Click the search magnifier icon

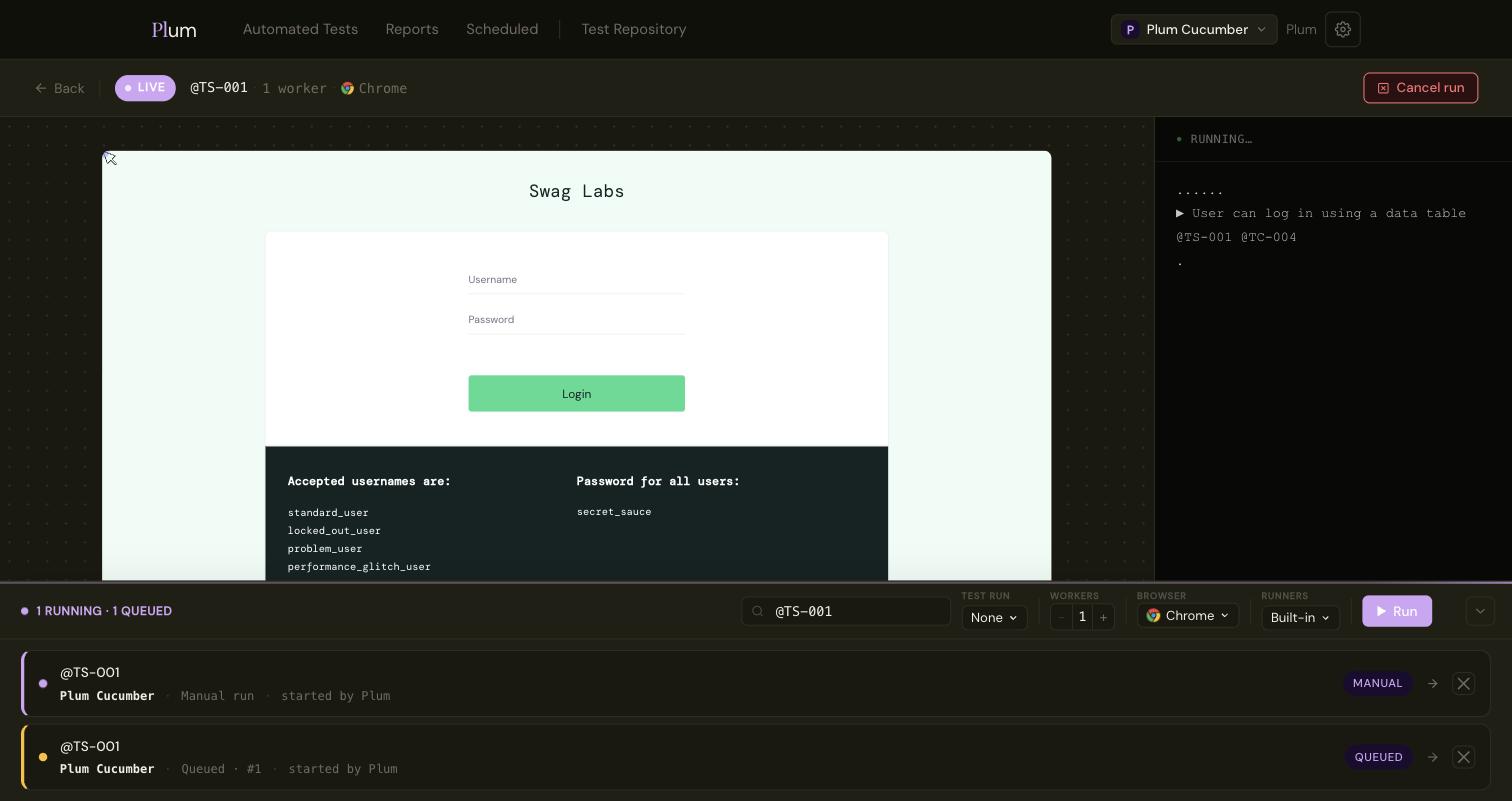pos(758,611)
